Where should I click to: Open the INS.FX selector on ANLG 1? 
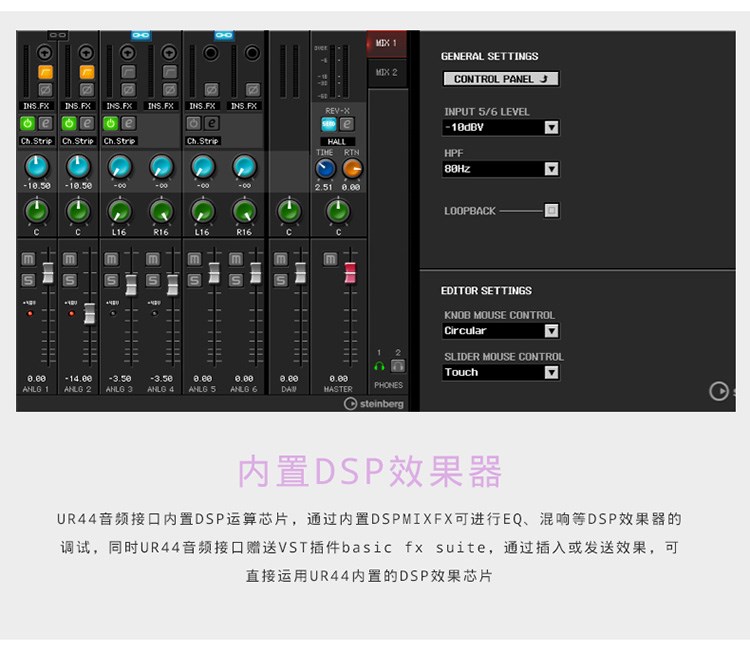[x=36, y=106]
